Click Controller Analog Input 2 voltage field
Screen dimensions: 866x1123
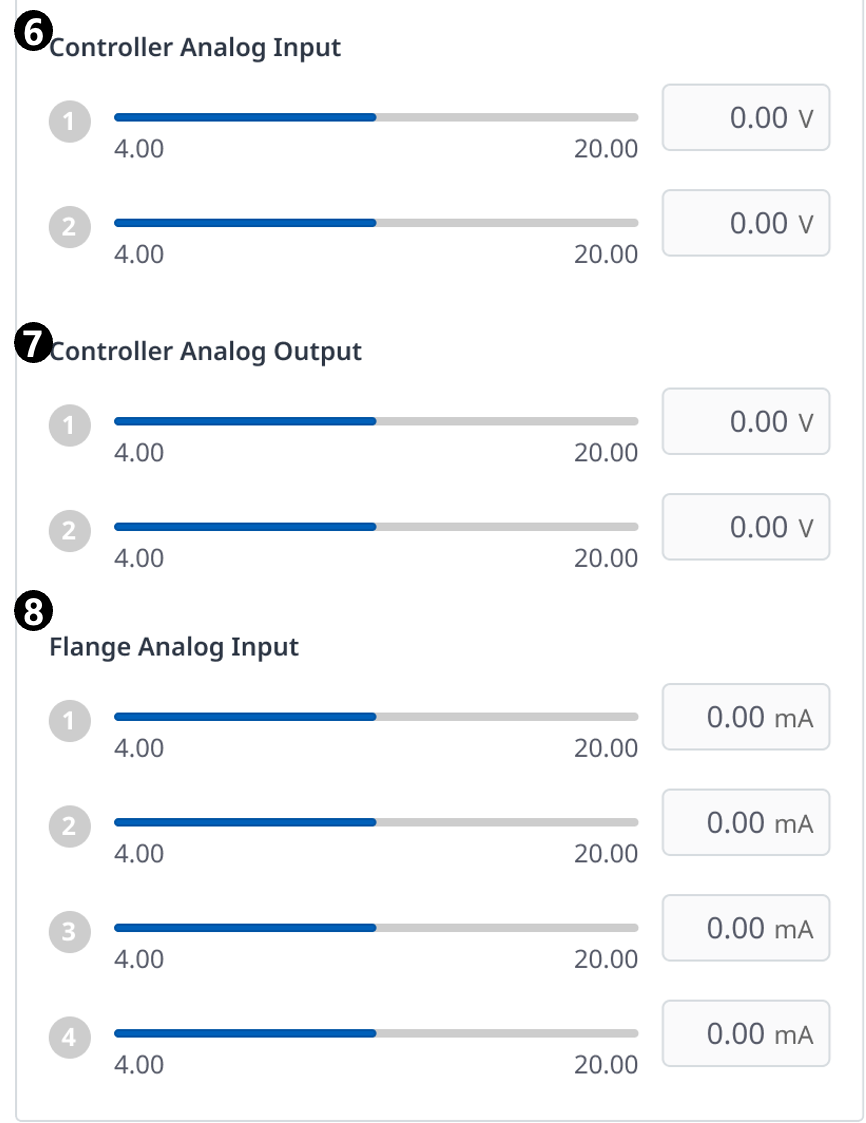point(746,223)
